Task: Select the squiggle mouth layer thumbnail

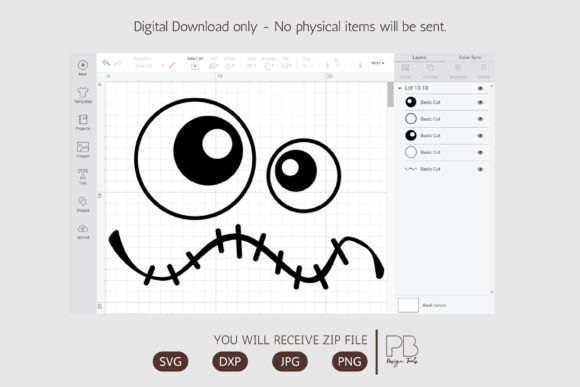Action: [x=411, y=169]
